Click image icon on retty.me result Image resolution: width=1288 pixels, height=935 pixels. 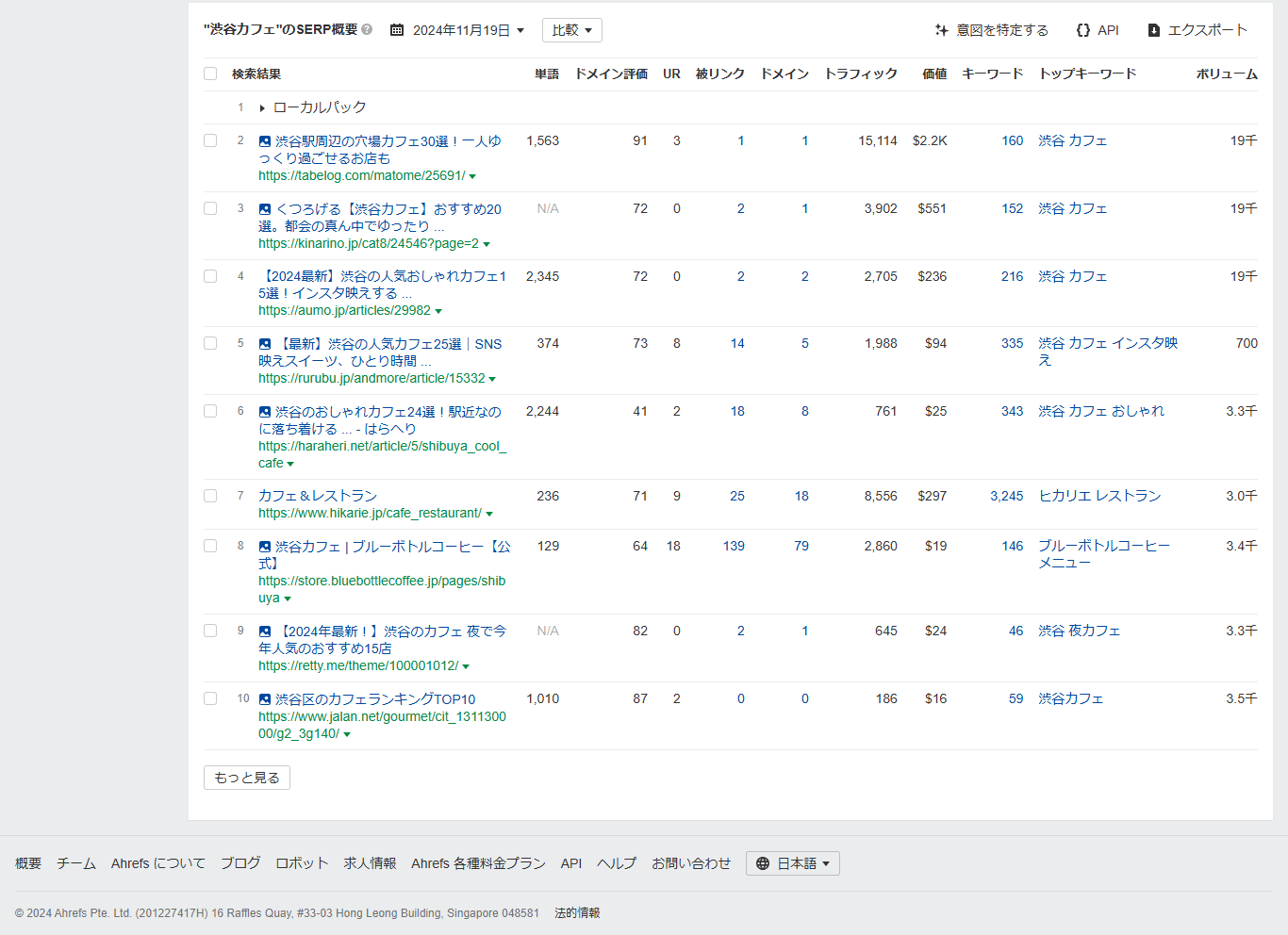coord(265,632)
